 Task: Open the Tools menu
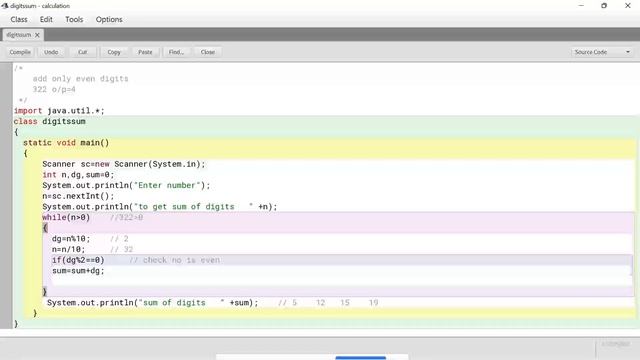click(74, 19)
